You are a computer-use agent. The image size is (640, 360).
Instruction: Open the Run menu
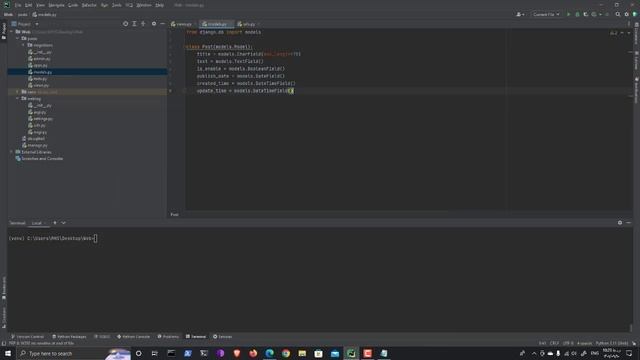tap(104, 5)
